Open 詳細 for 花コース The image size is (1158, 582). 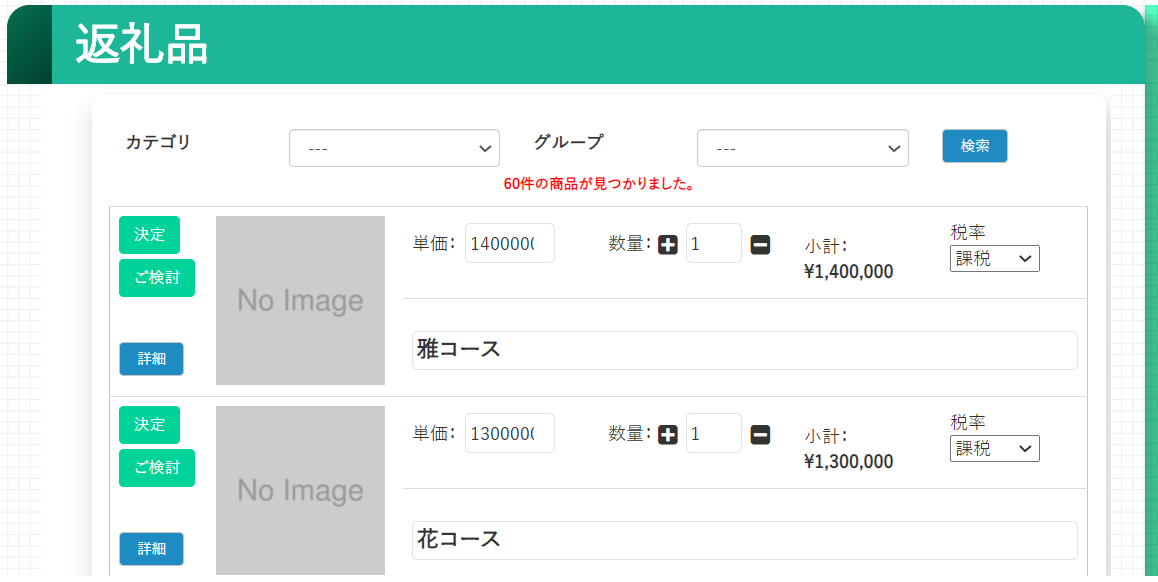[151, 549]
